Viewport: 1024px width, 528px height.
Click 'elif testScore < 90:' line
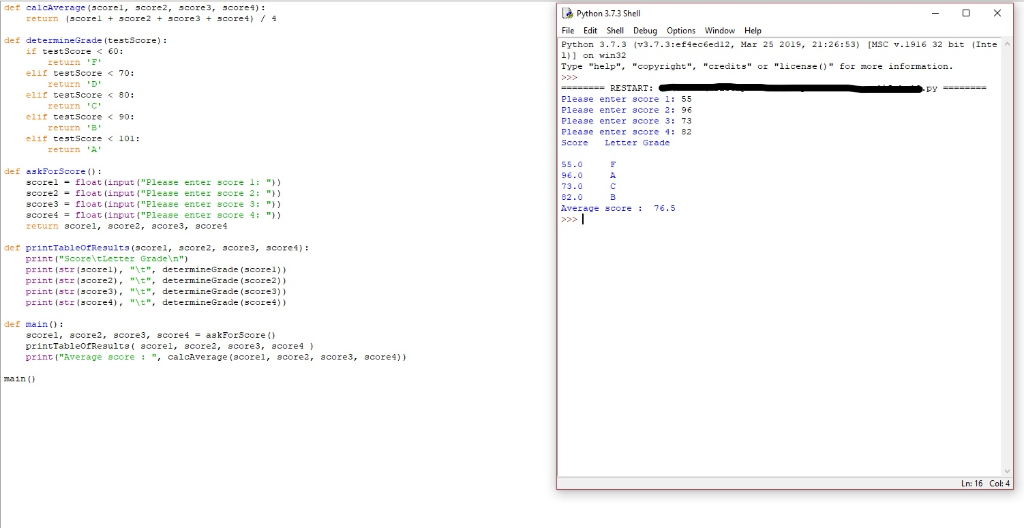[x=80, y=117]
